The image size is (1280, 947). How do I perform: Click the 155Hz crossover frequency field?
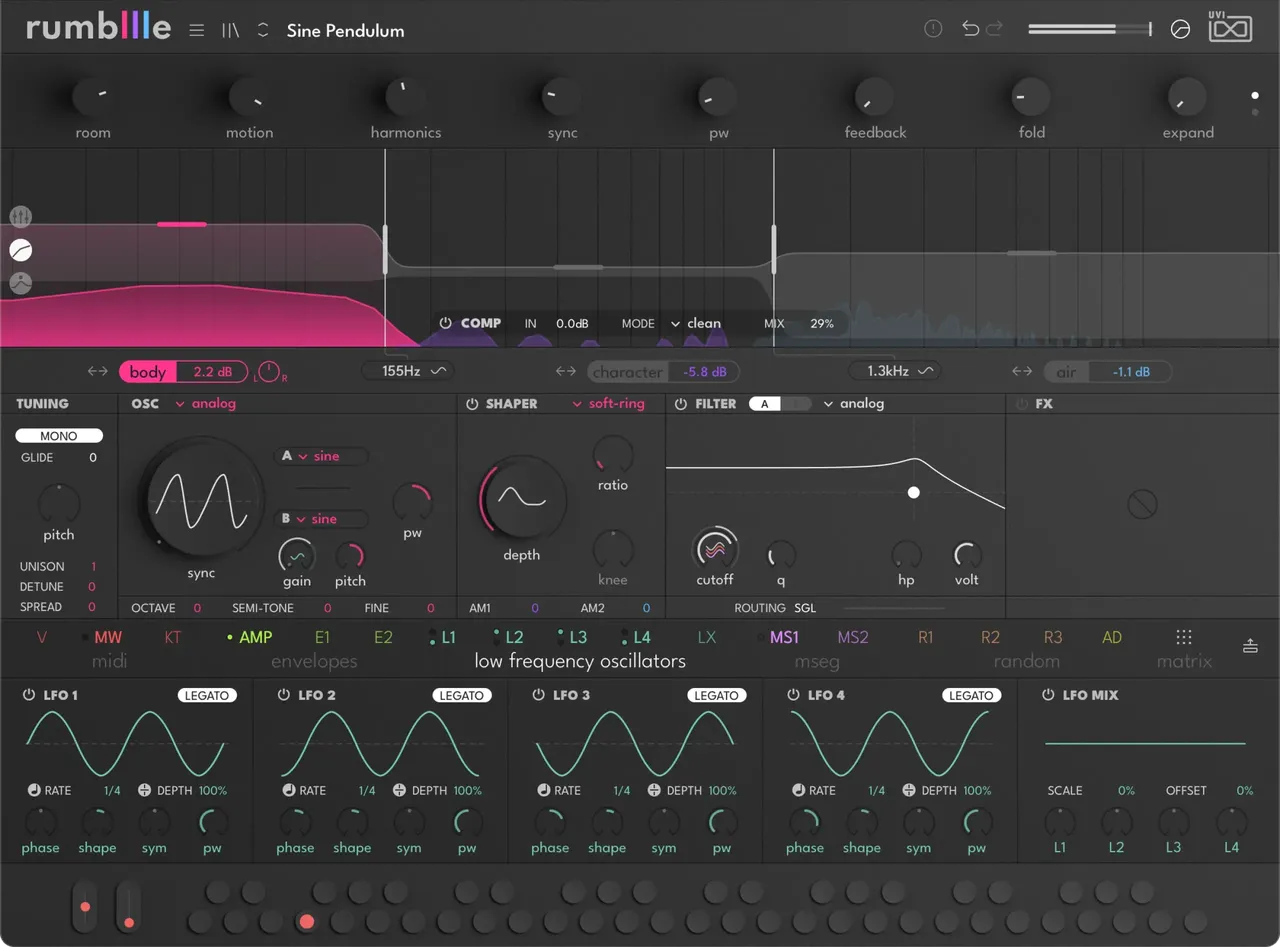point(408,371)
